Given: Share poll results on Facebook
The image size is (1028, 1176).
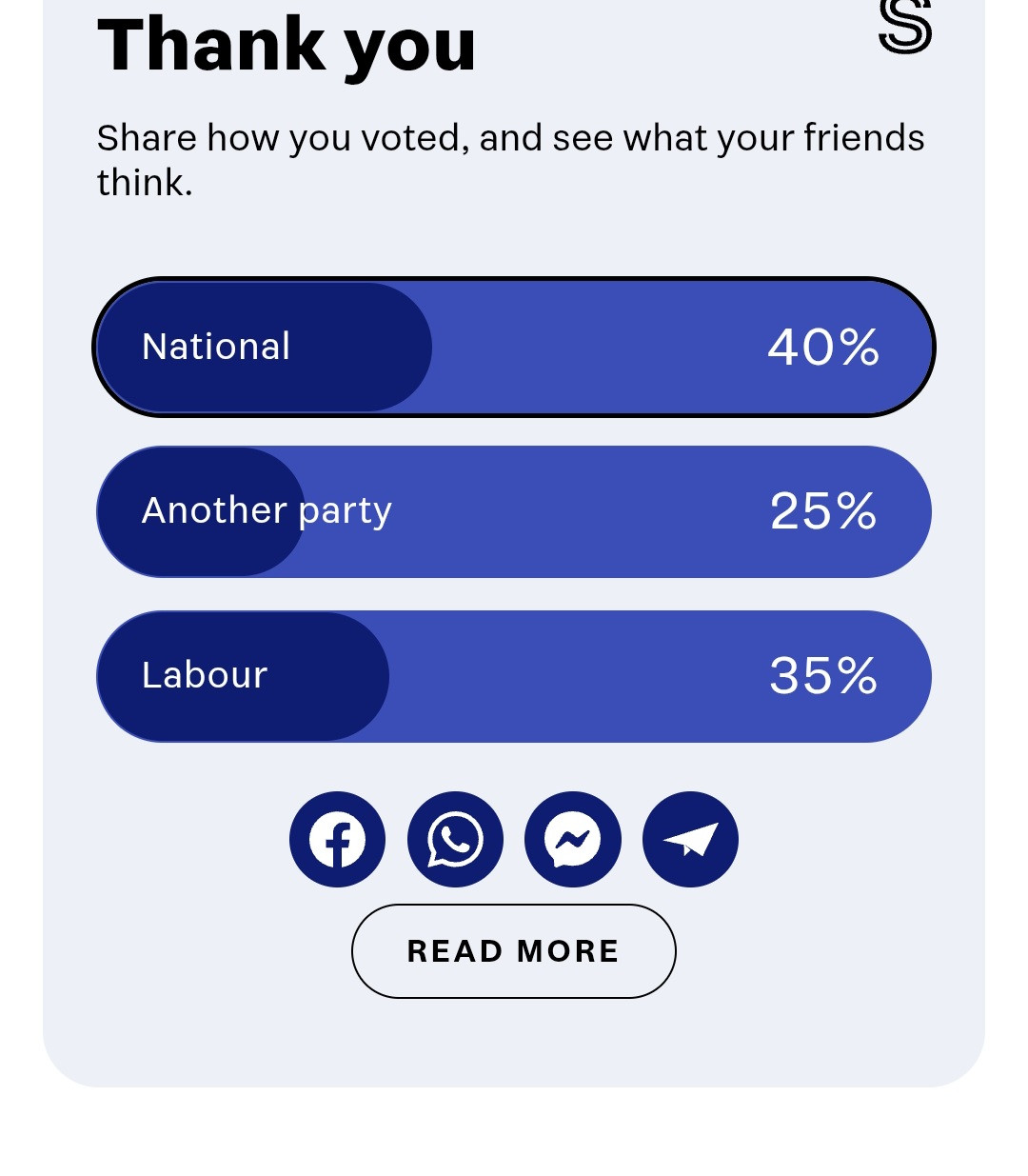Looking at the screenshot, I should [x=337, y=839].
